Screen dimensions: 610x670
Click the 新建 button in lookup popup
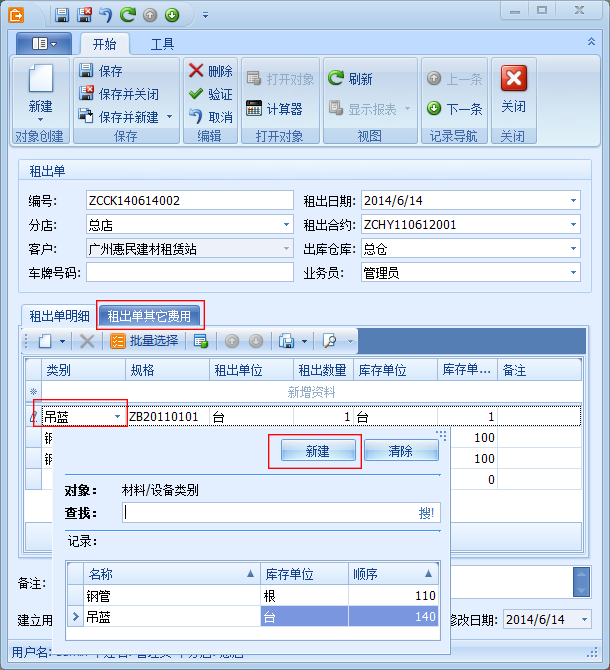pyautogui.click(x=315, y=452)
